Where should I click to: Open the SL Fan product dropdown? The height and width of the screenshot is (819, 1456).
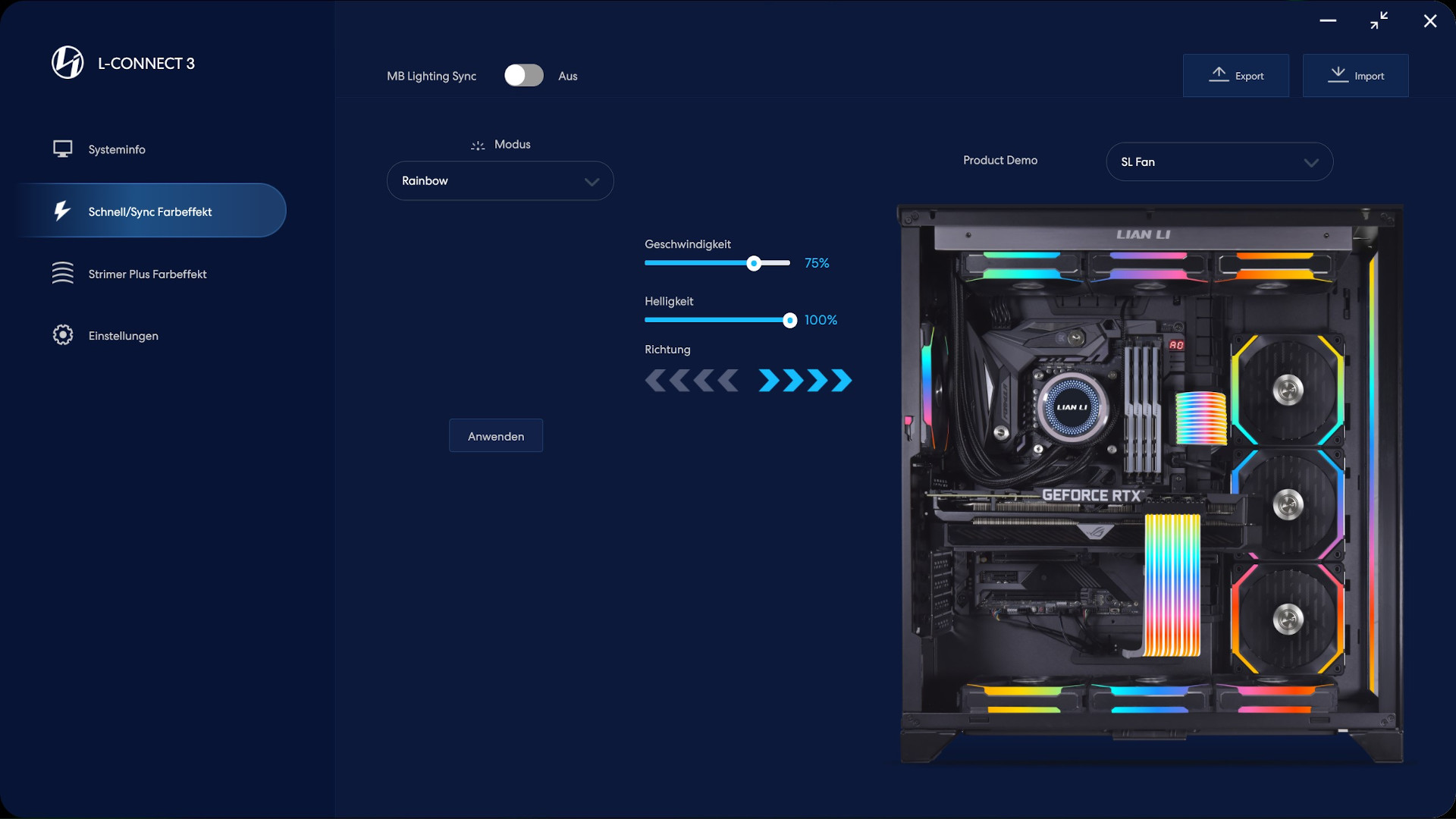pos(1219,162)
